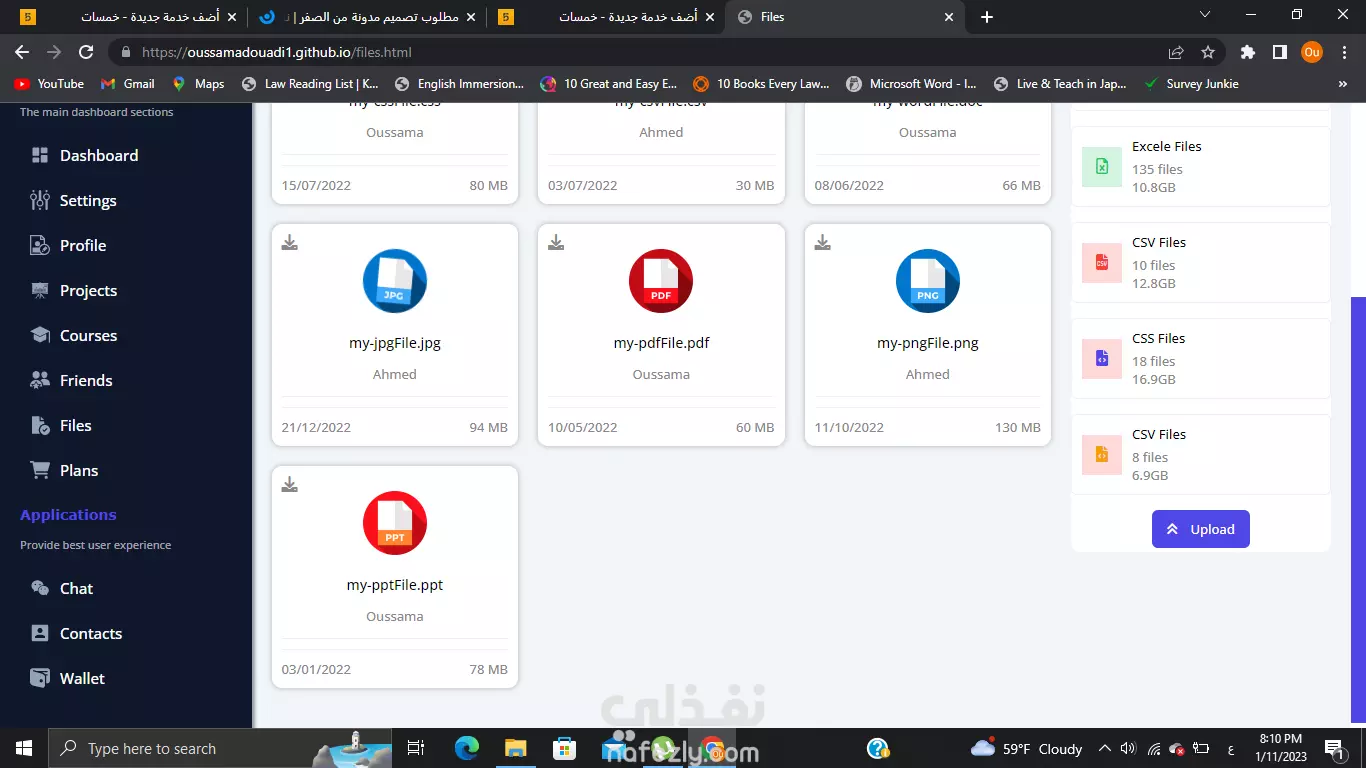The image size is (1366, 768).
Task: Click the blue PNG file icon
Action: tap(928, 281)
